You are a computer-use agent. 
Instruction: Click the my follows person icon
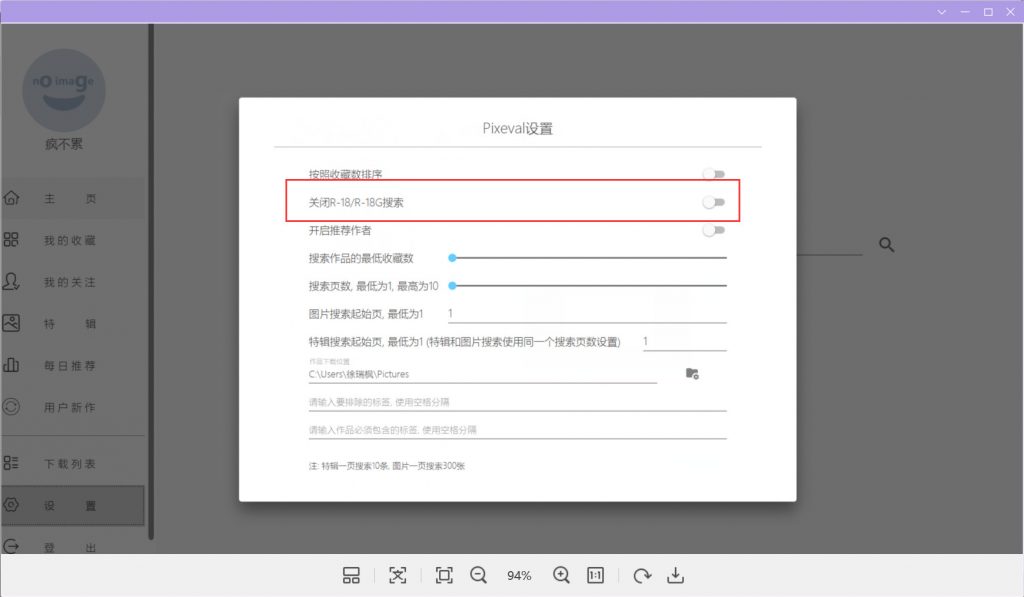(11, 282)
